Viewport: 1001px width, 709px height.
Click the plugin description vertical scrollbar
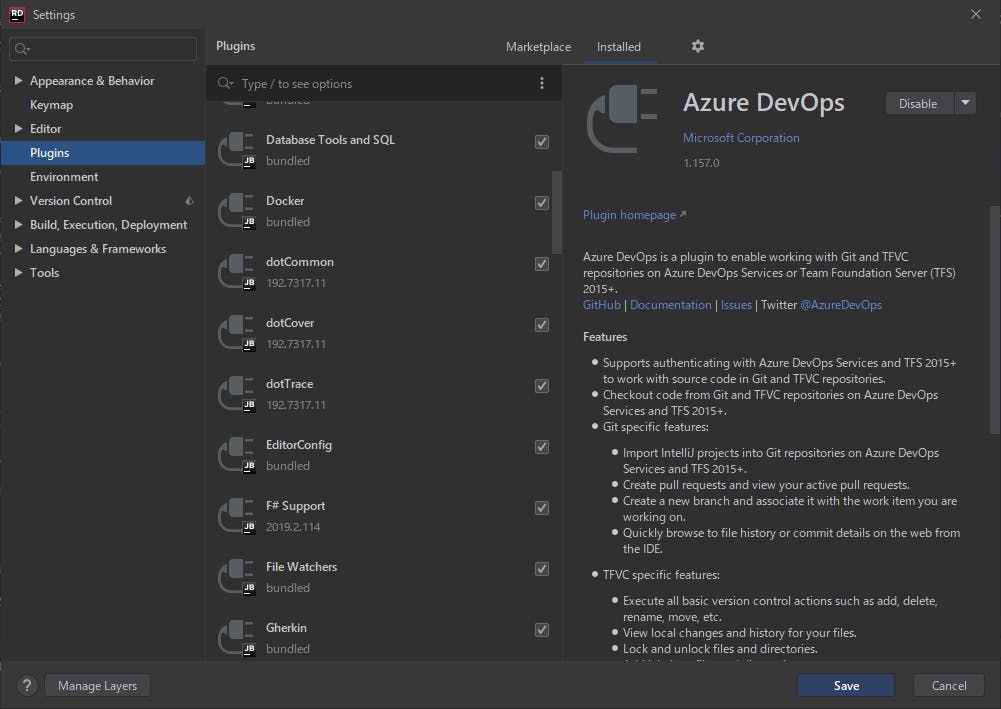tap(994, 320)
